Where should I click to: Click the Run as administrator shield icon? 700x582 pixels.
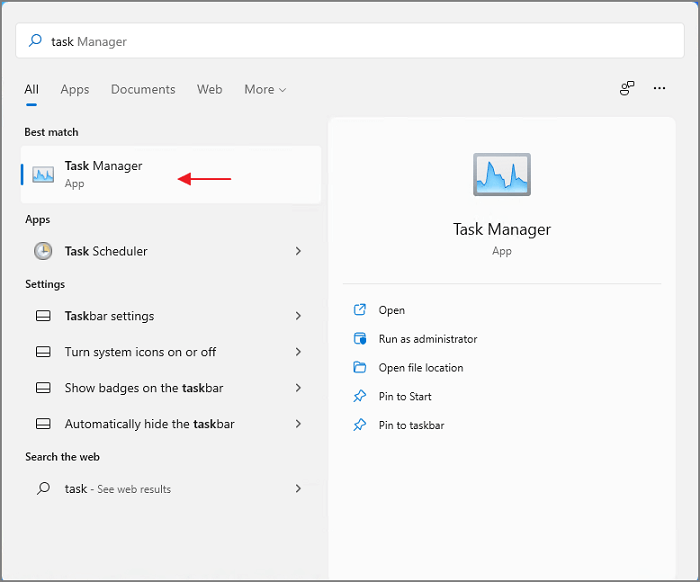pos(360,339)
